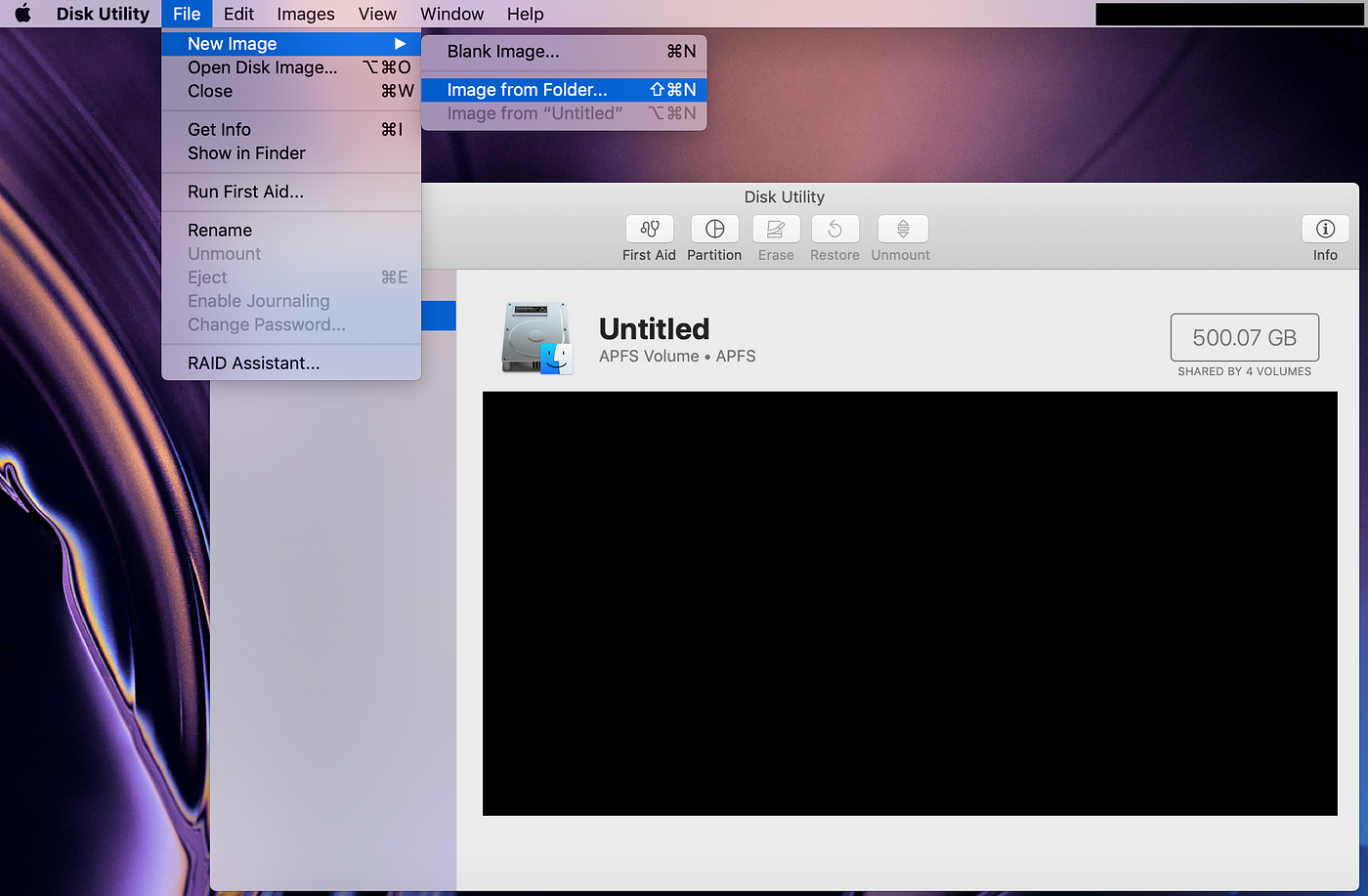Screen dimensions: 1368x896
Task: Choose Blank Image from submenu
Action: [564, 52]
